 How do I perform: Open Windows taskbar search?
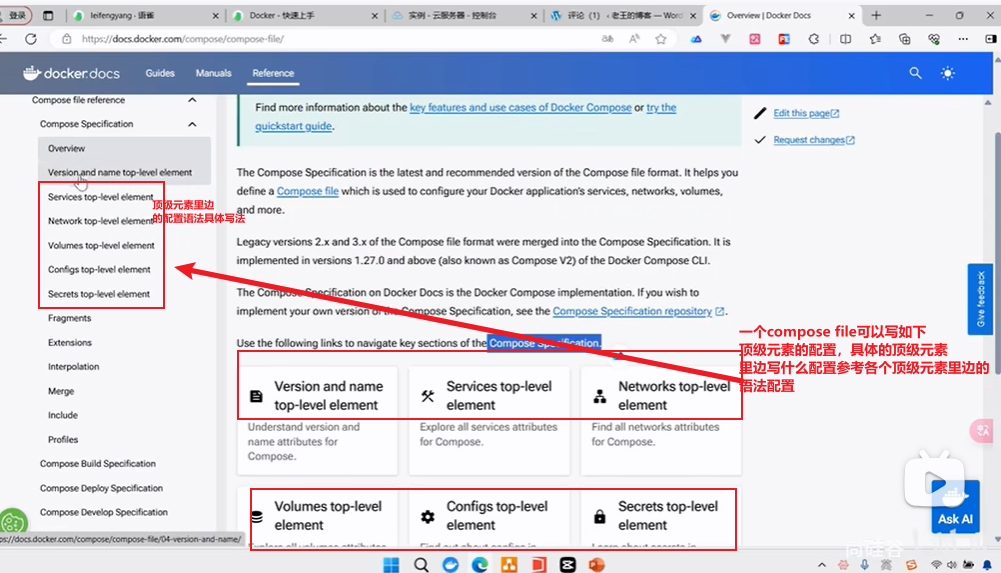click(421, 564)
